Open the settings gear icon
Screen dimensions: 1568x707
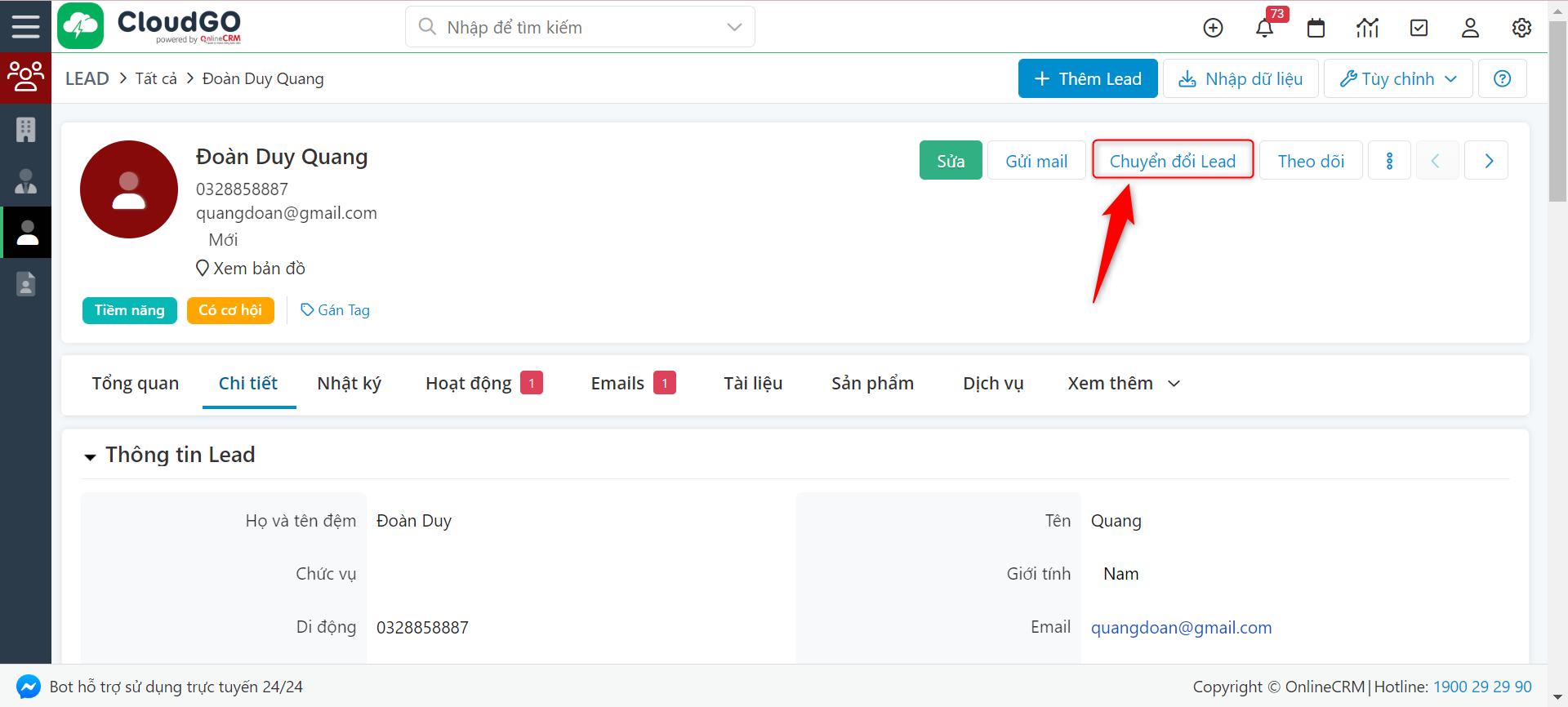(x=1521, y=28)
